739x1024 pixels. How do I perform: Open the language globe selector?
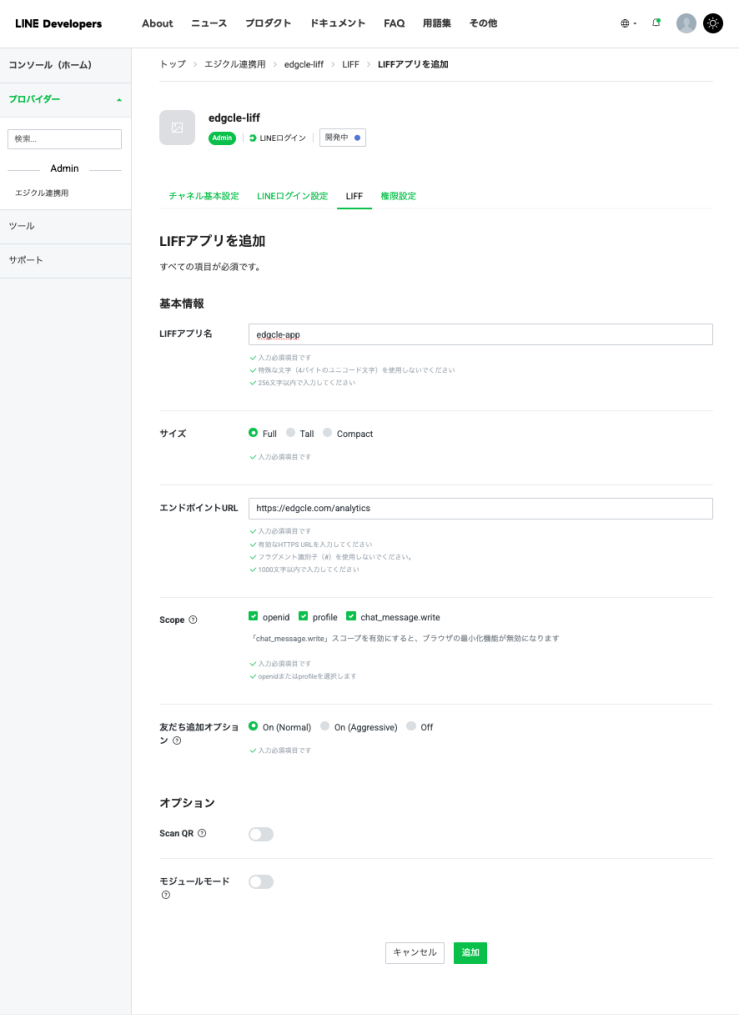628,24
